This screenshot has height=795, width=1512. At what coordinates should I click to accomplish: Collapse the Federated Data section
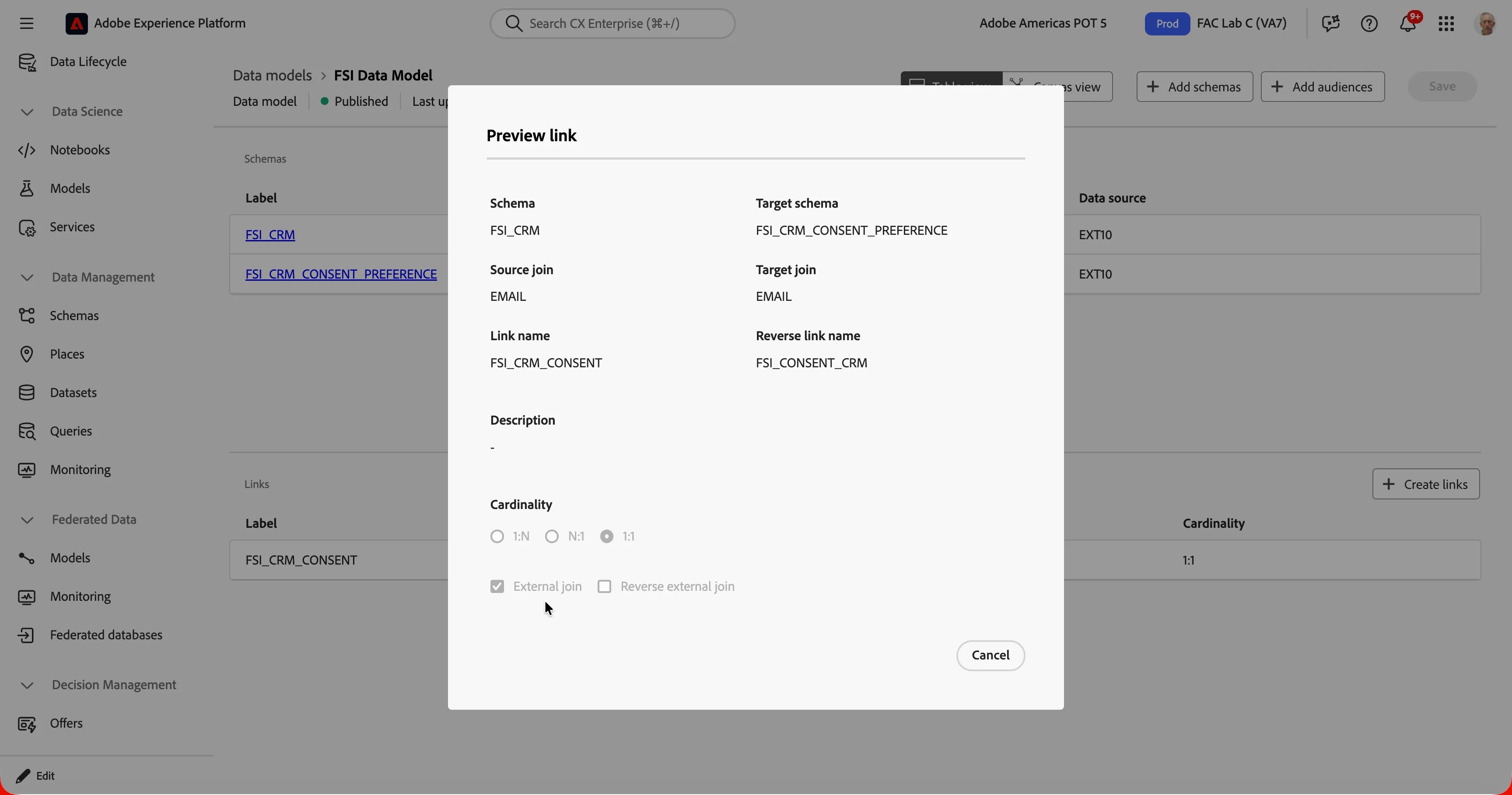pos(27,520)
